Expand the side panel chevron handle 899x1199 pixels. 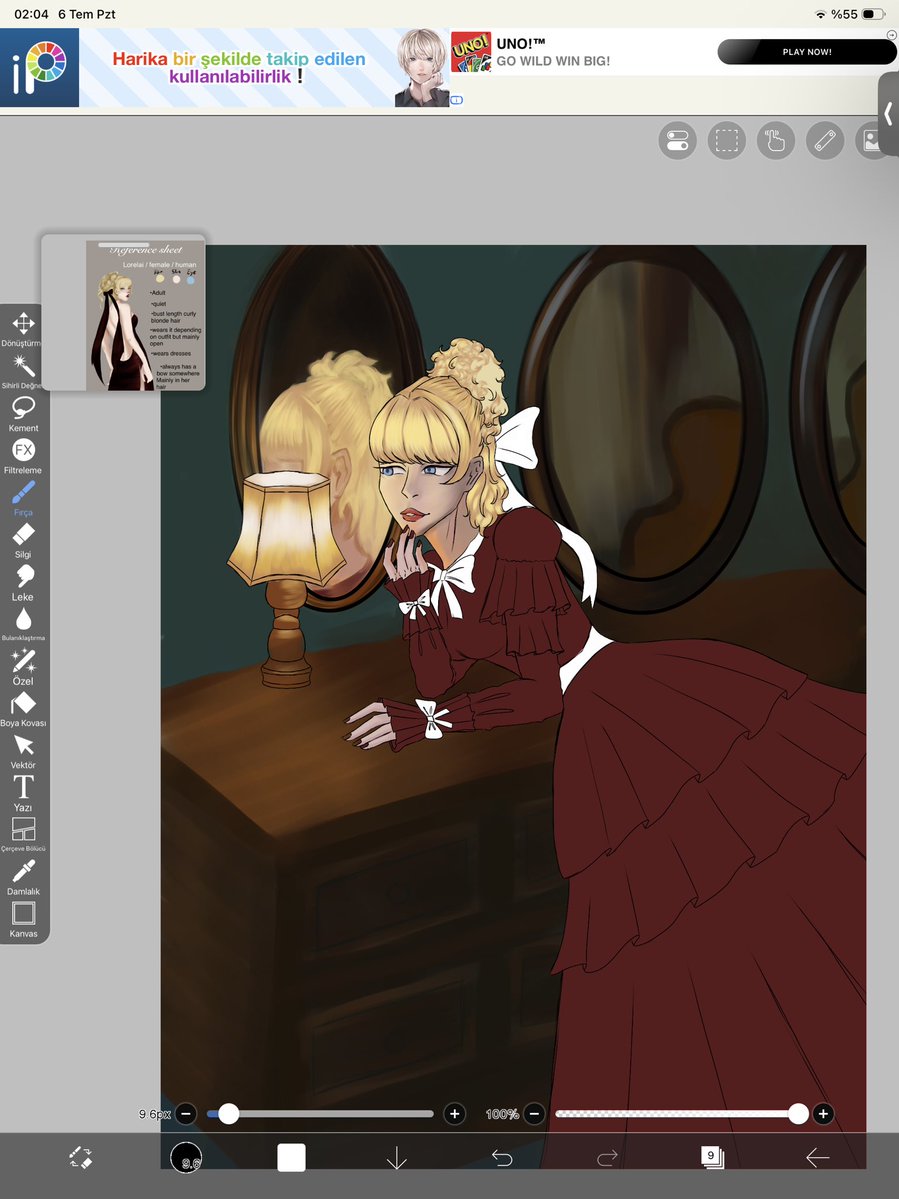[888, 114]
